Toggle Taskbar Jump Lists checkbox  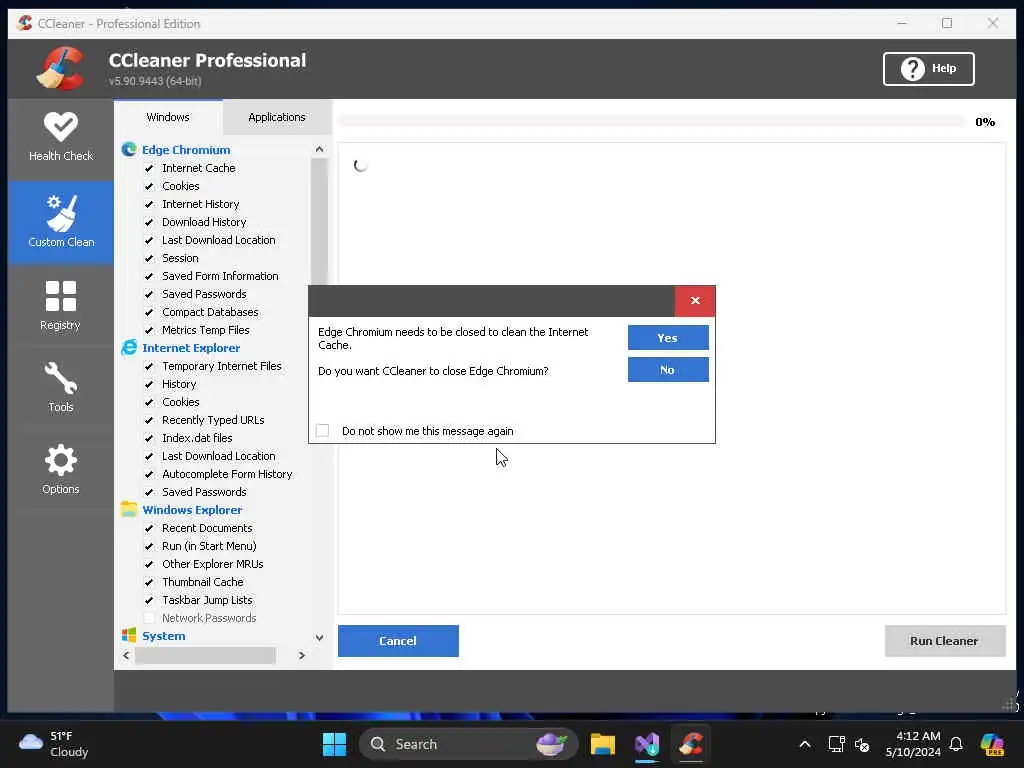(149, 600)
